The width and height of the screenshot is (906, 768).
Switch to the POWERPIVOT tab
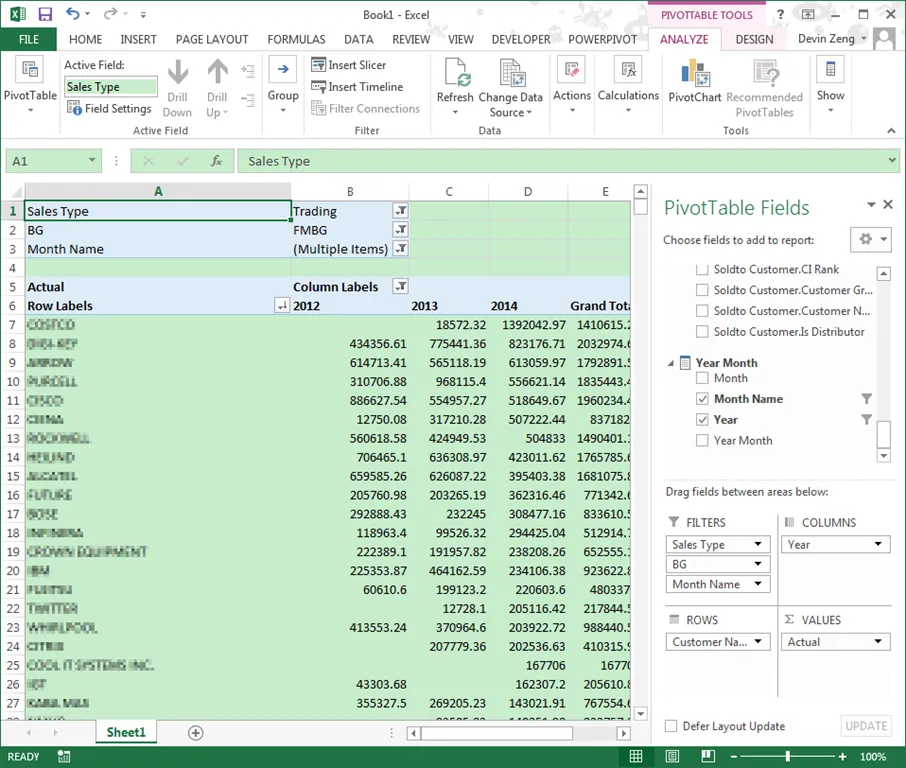pyautogui.click(x=602, y=39)
